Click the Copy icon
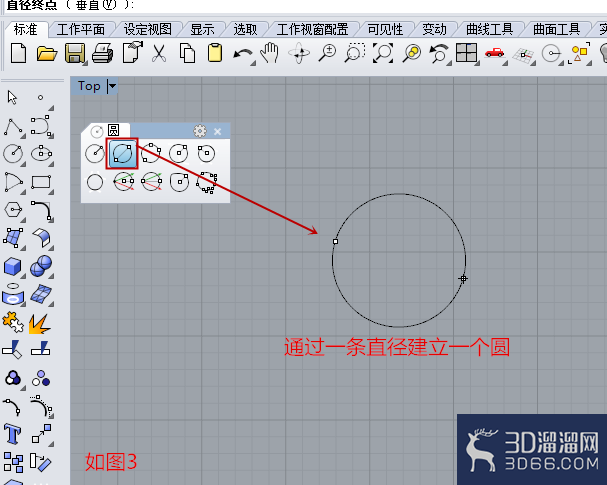The image size is (607, 485). tap(187, 53)
